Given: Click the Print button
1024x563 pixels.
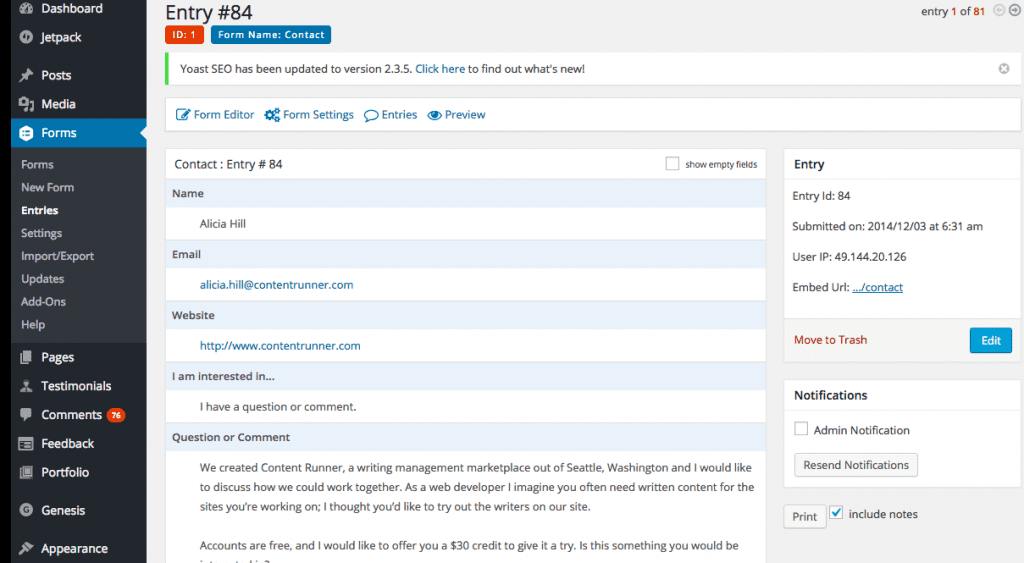Looking at the screenshot, I should (x=805, y=517).
